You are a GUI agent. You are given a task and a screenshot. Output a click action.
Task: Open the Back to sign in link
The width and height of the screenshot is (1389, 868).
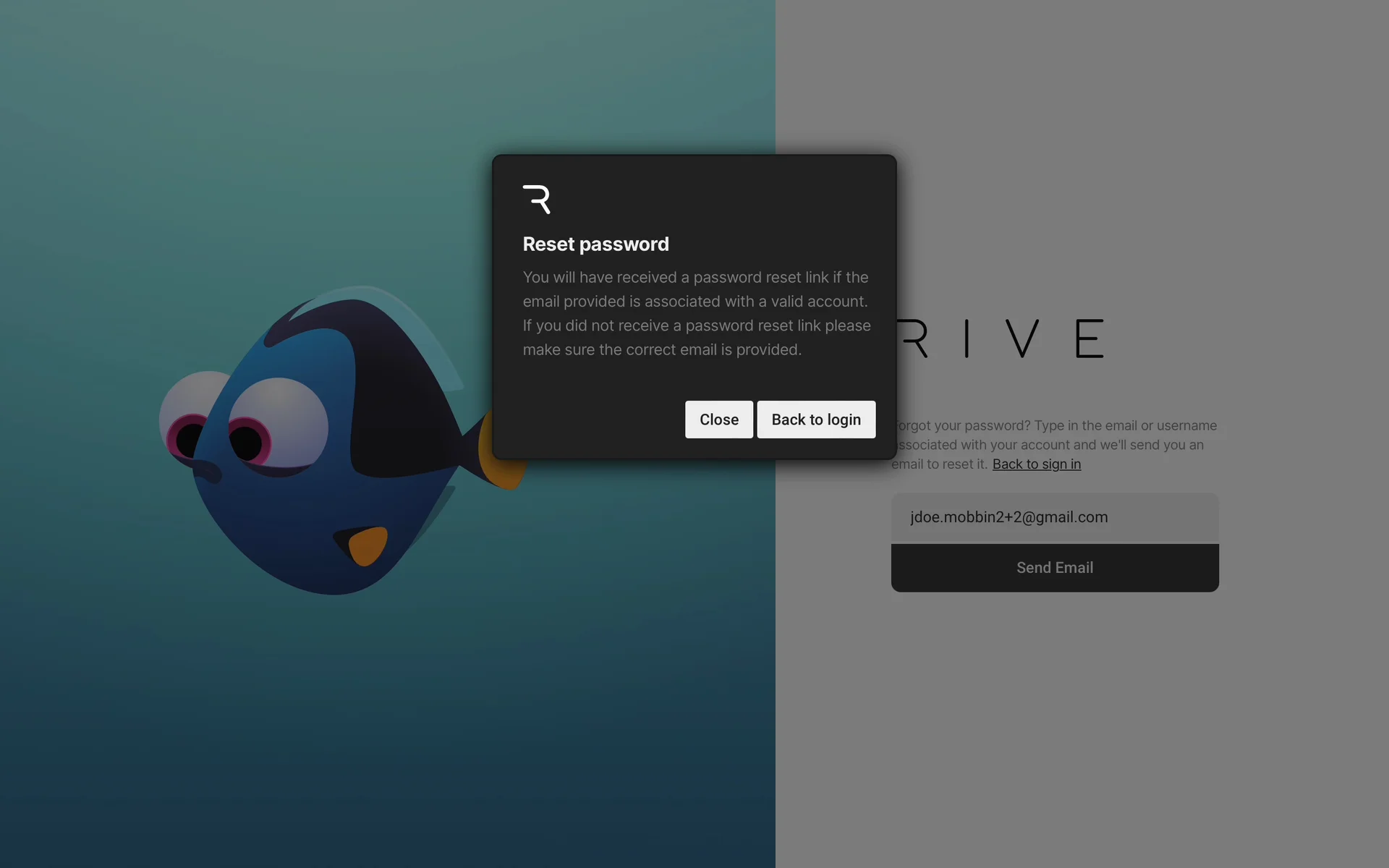coord(1036,464)
